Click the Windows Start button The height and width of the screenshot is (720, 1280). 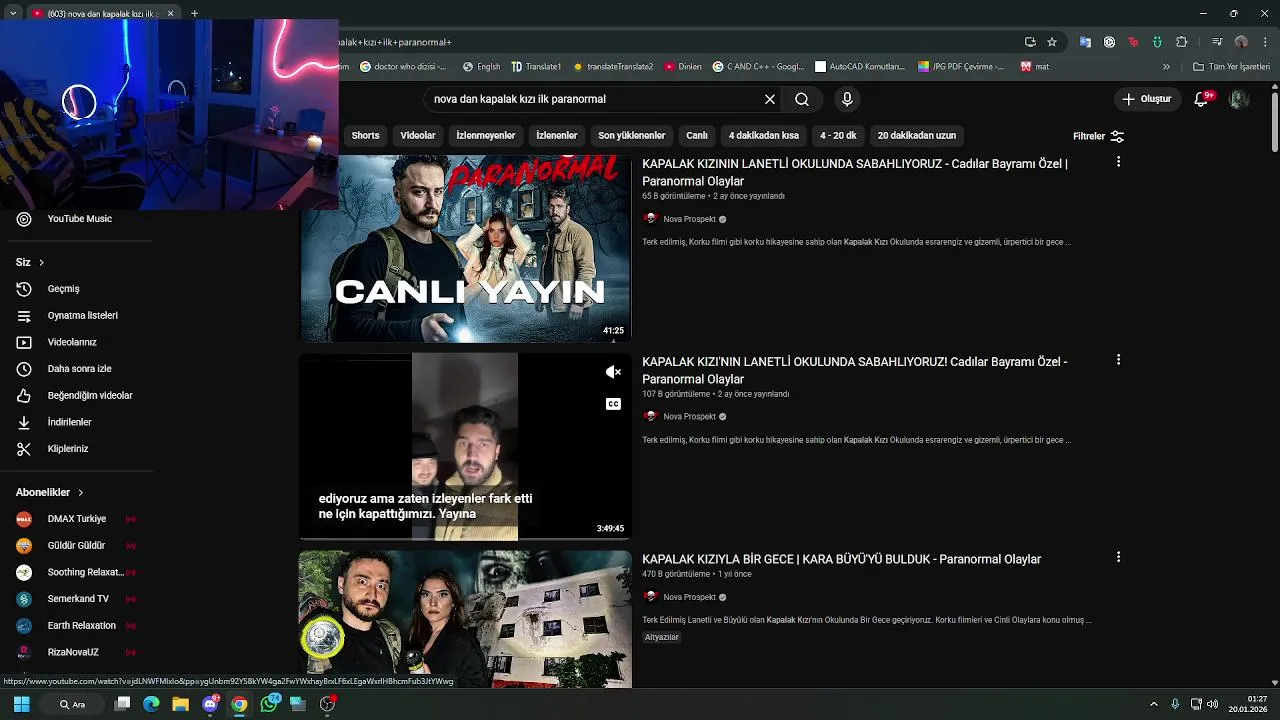click(x=21, y=704)
